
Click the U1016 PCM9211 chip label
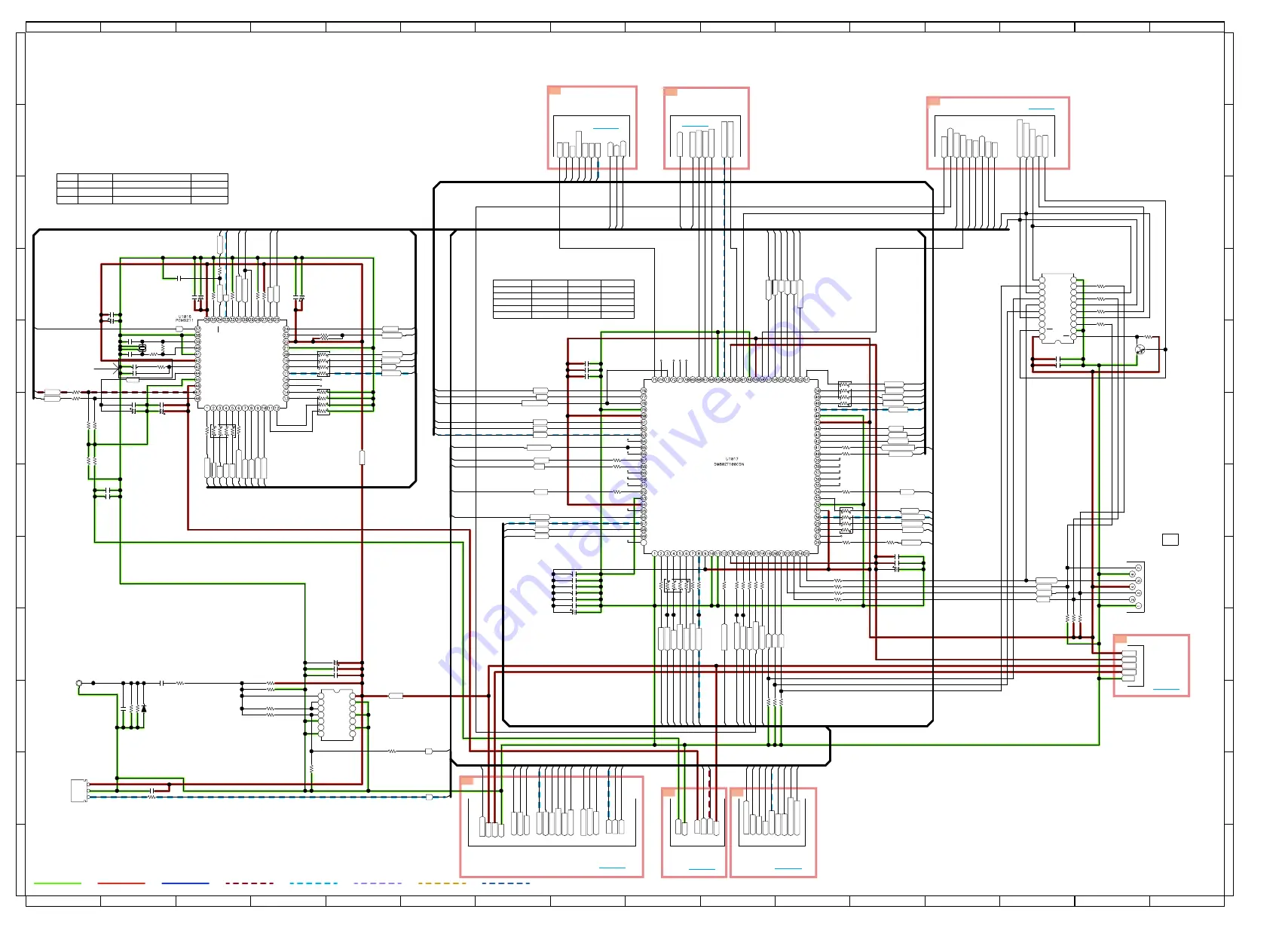(185, 318)
